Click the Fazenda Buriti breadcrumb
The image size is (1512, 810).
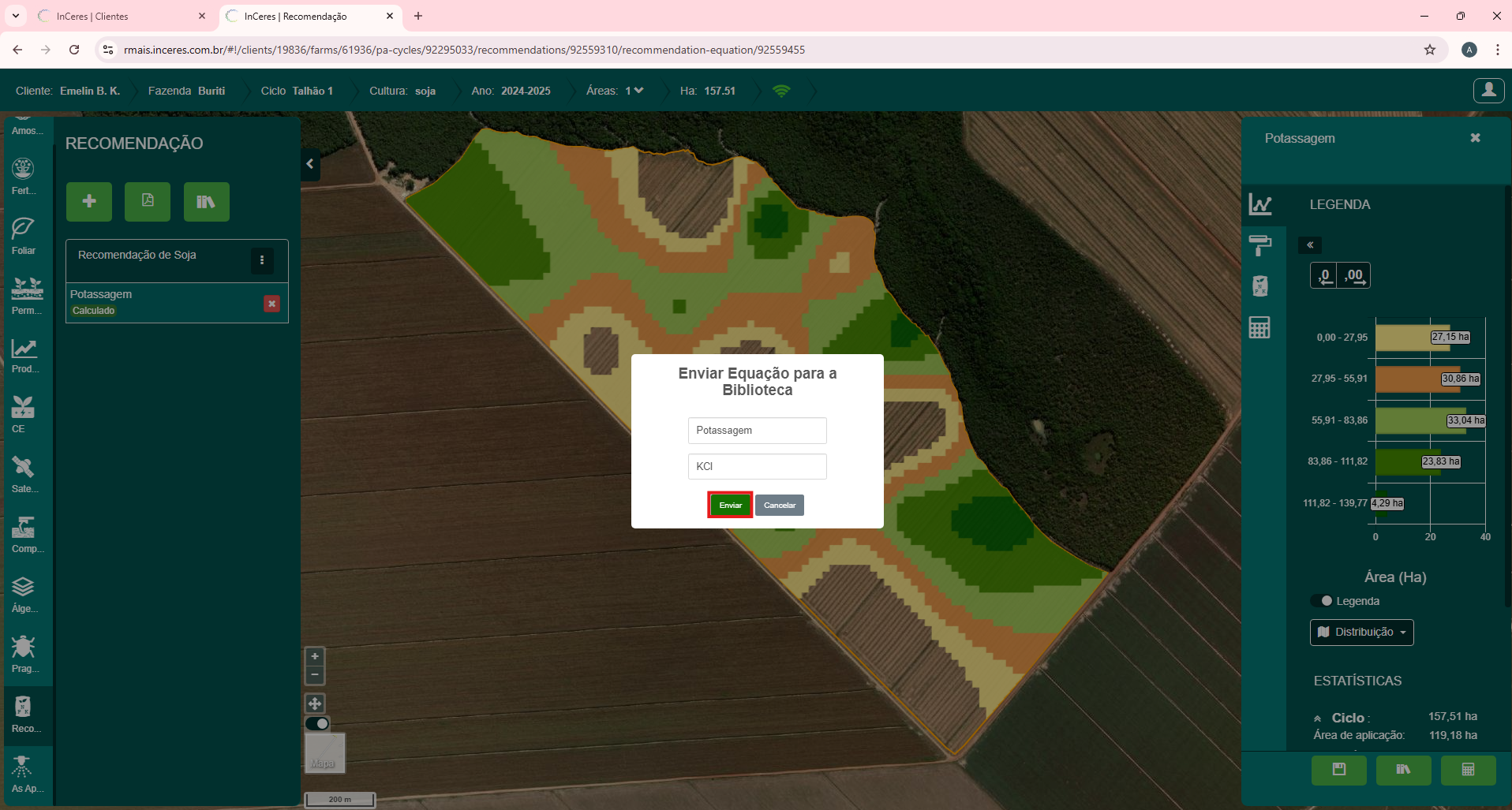click(186, 91)
